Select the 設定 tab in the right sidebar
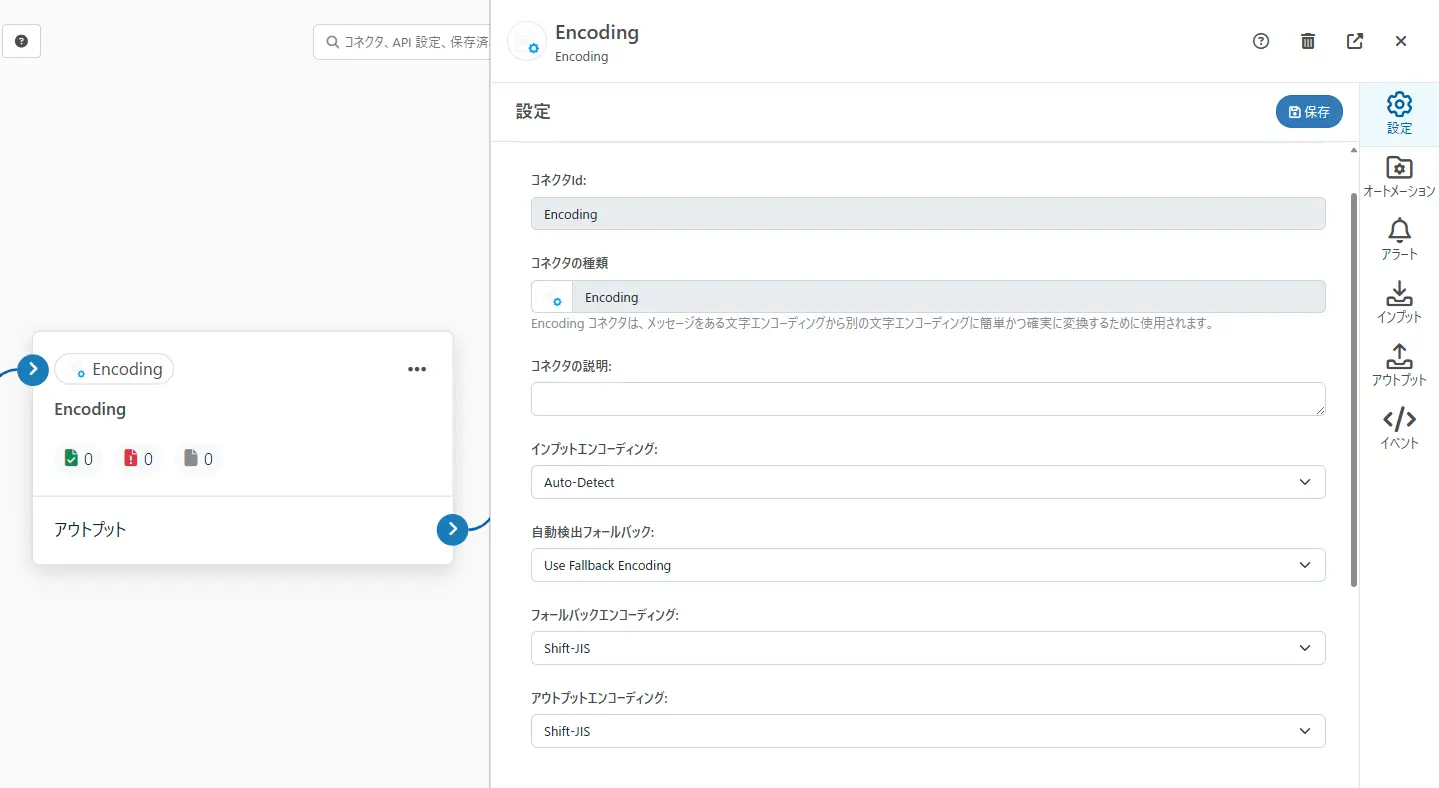This screenshot has width=1439, height=788. click(1398, 112)
